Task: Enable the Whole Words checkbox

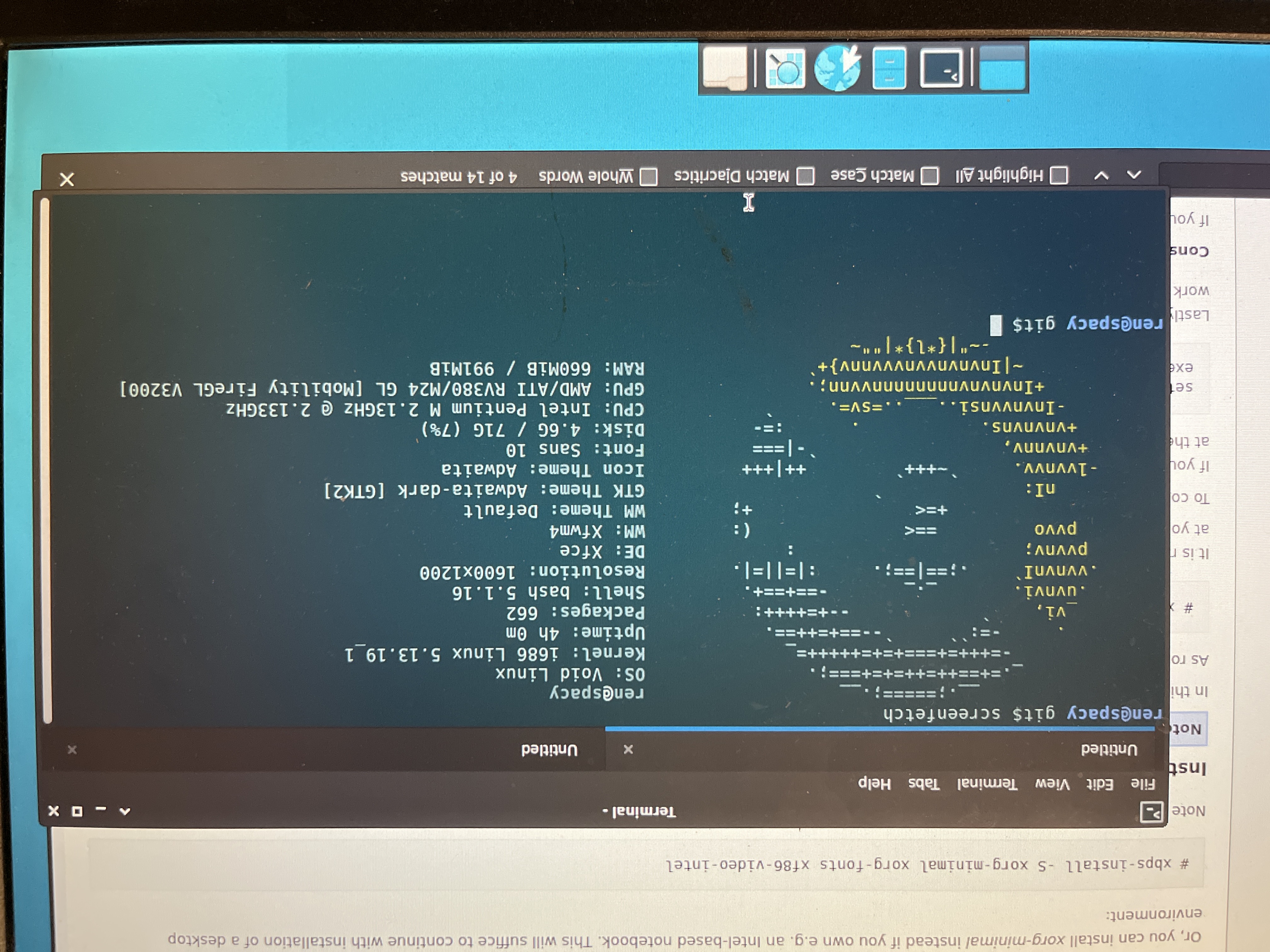Action: point(649,177)
